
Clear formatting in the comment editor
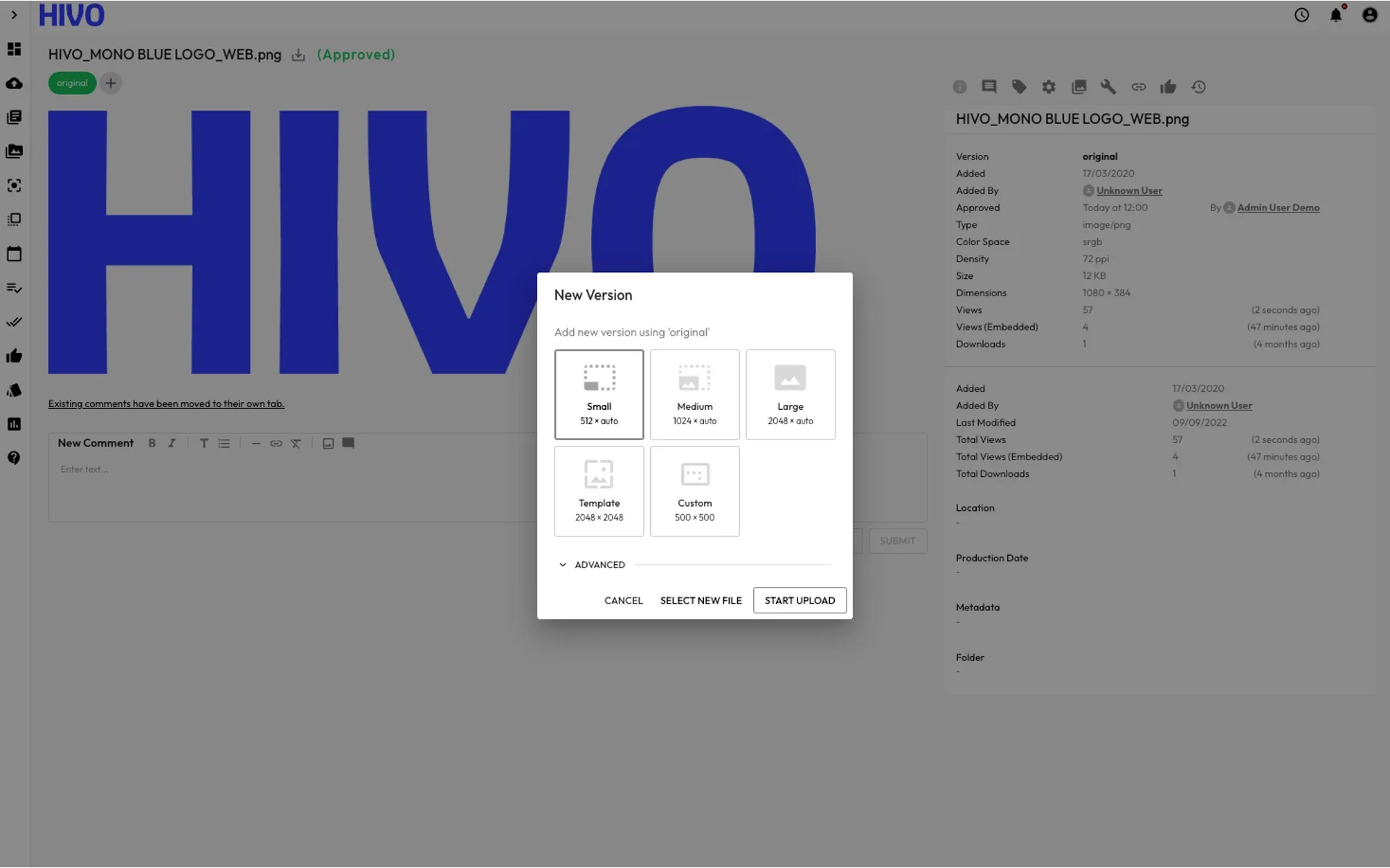click(x=296, y=444)
